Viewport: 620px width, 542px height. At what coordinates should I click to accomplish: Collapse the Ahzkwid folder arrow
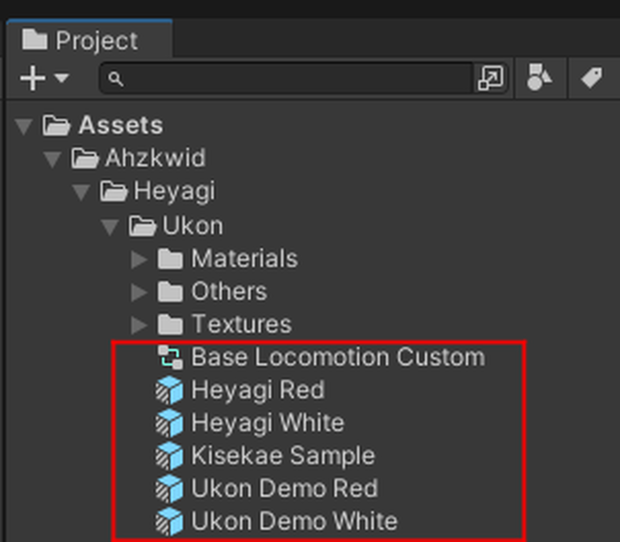coord(52,159)
